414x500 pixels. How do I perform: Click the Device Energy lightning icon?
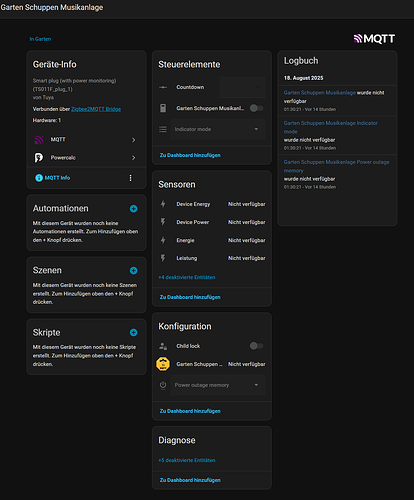click(163, 204)
